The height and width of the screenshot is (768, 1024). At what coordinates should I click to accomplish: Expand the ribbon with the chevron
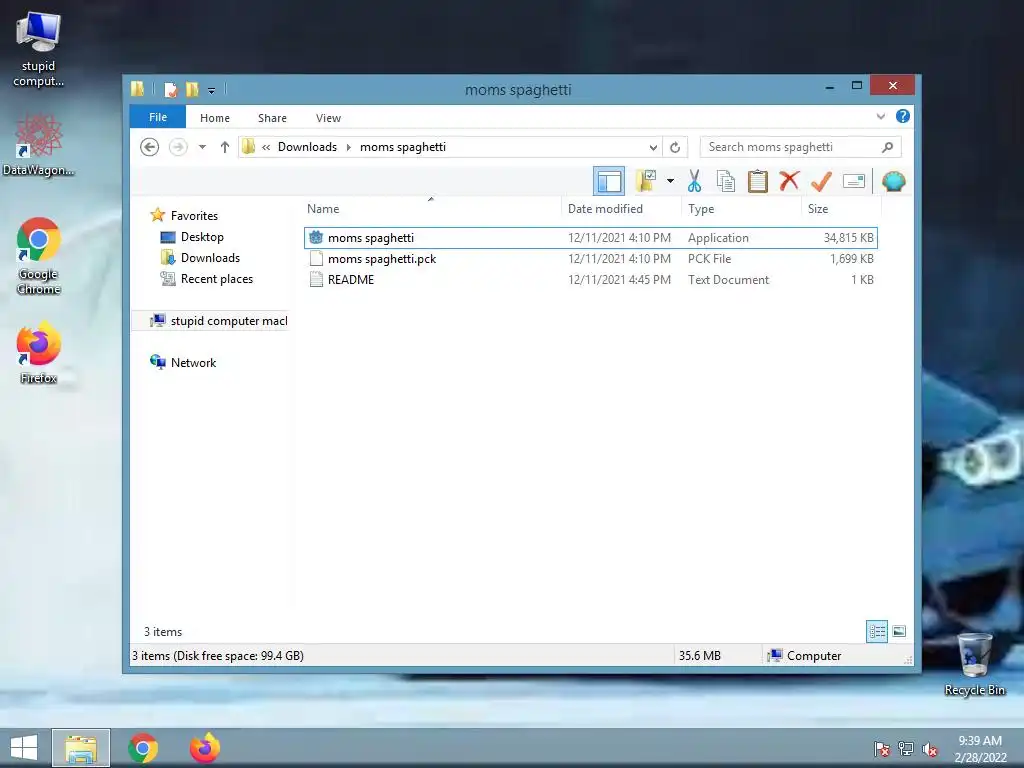[881, 116]
